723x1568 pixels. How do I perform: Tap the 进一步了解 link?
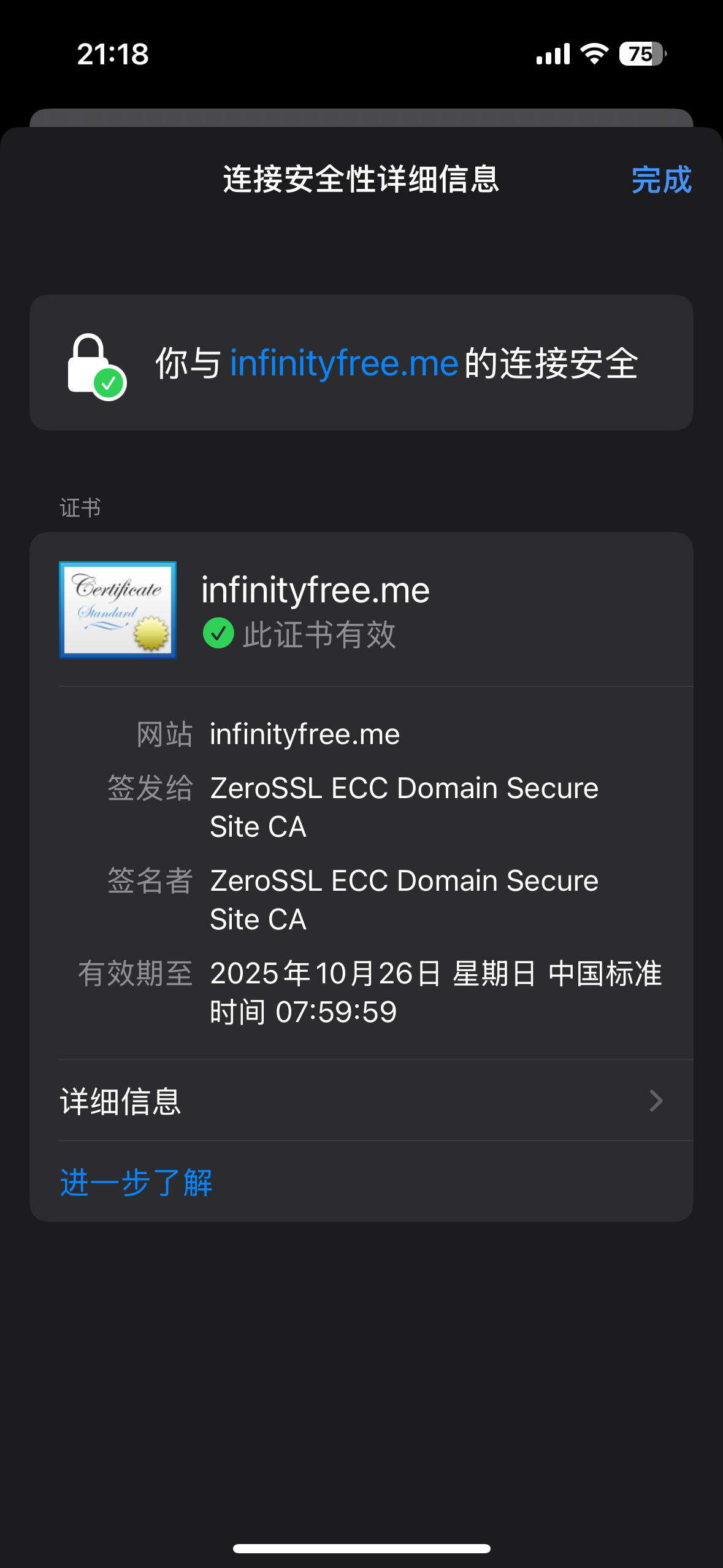[136, 1182]
